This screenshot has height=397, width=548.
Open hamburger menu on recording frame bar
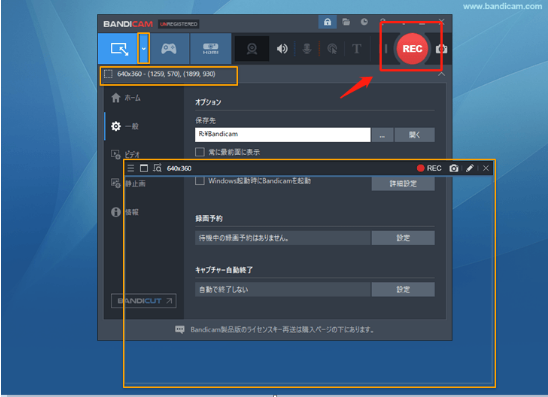tap(131, 168)
